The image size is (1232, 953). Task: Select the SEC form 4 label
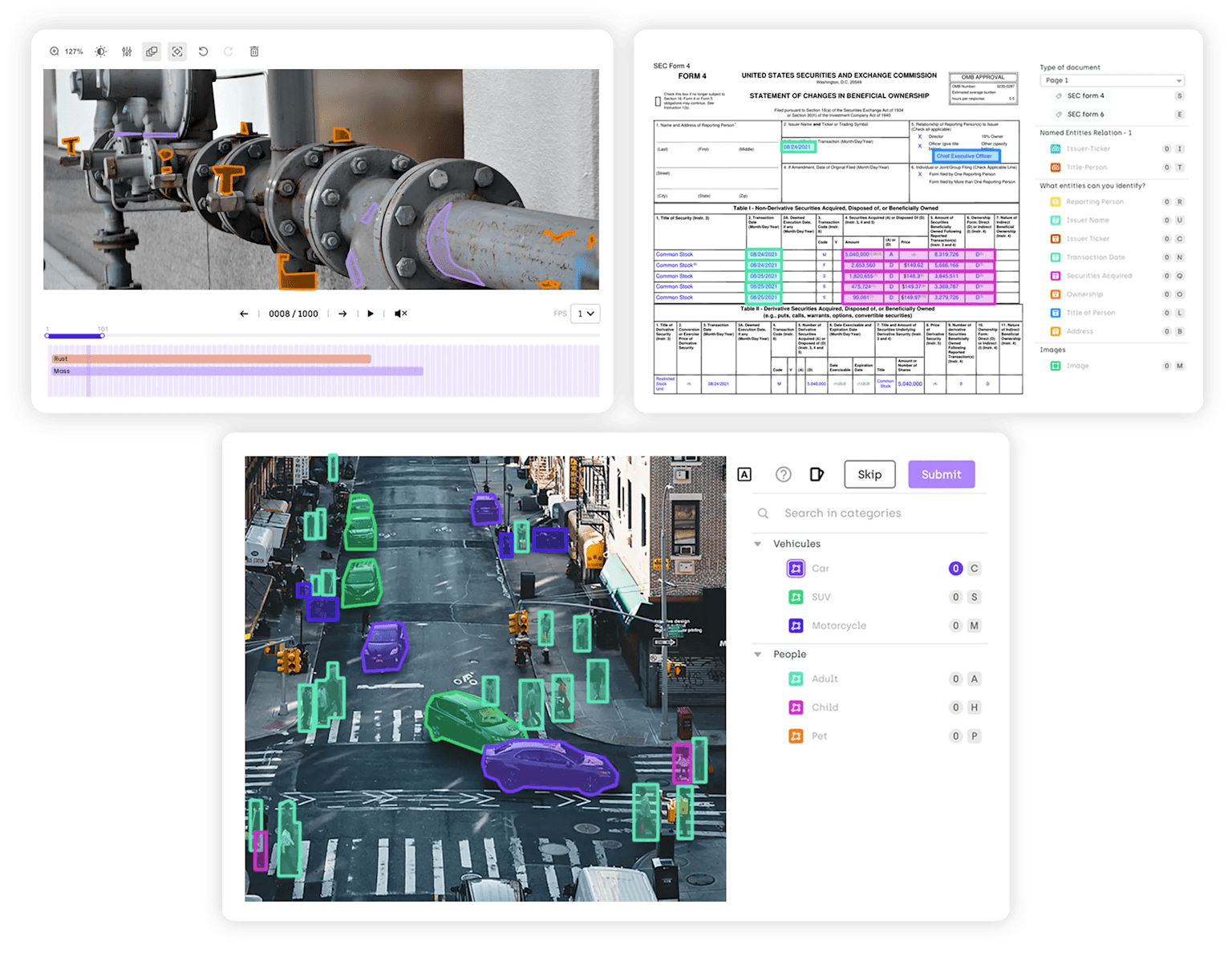(1086, 95)
